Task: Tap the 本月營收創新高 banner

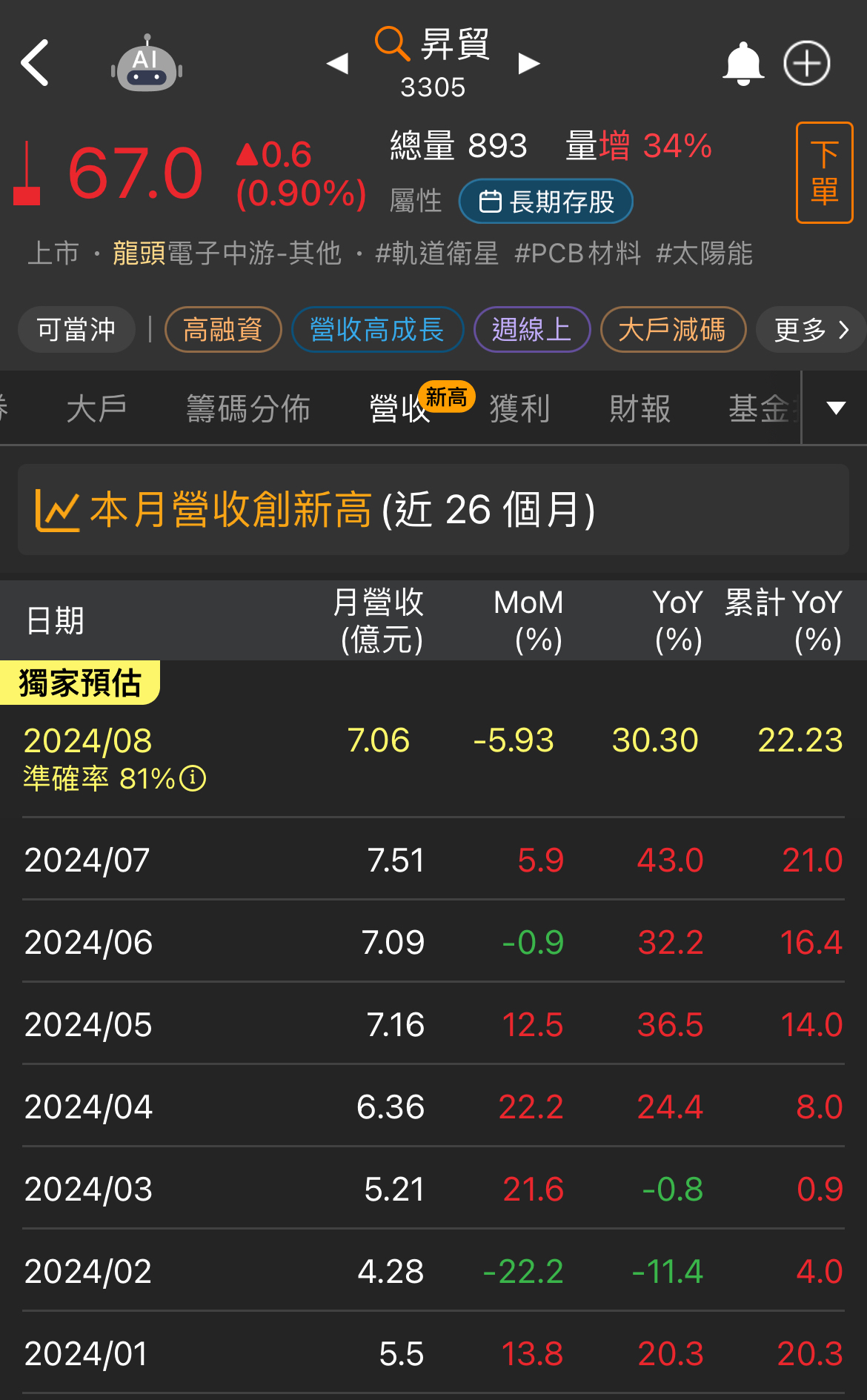Action: coord(433,510)
